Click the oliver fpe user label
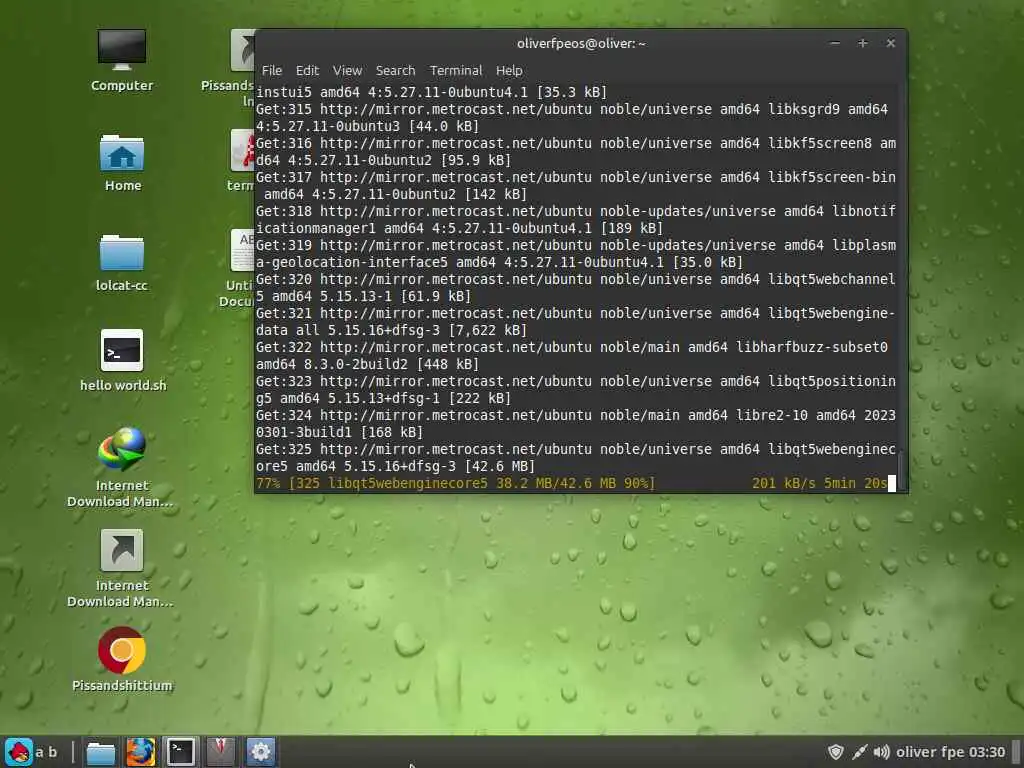 point(930,752)
